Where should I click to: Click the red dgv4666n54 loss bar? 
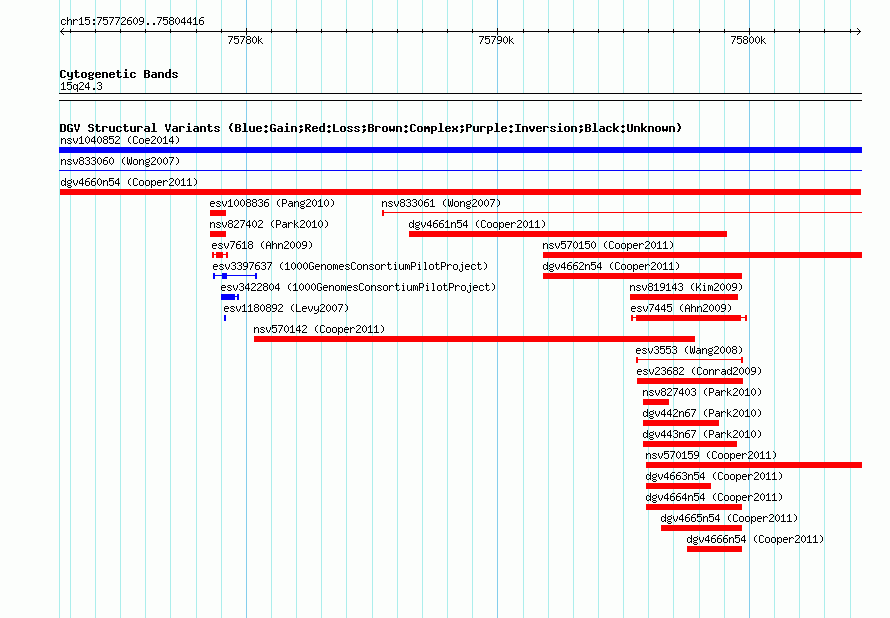click(x=715, y=549)
